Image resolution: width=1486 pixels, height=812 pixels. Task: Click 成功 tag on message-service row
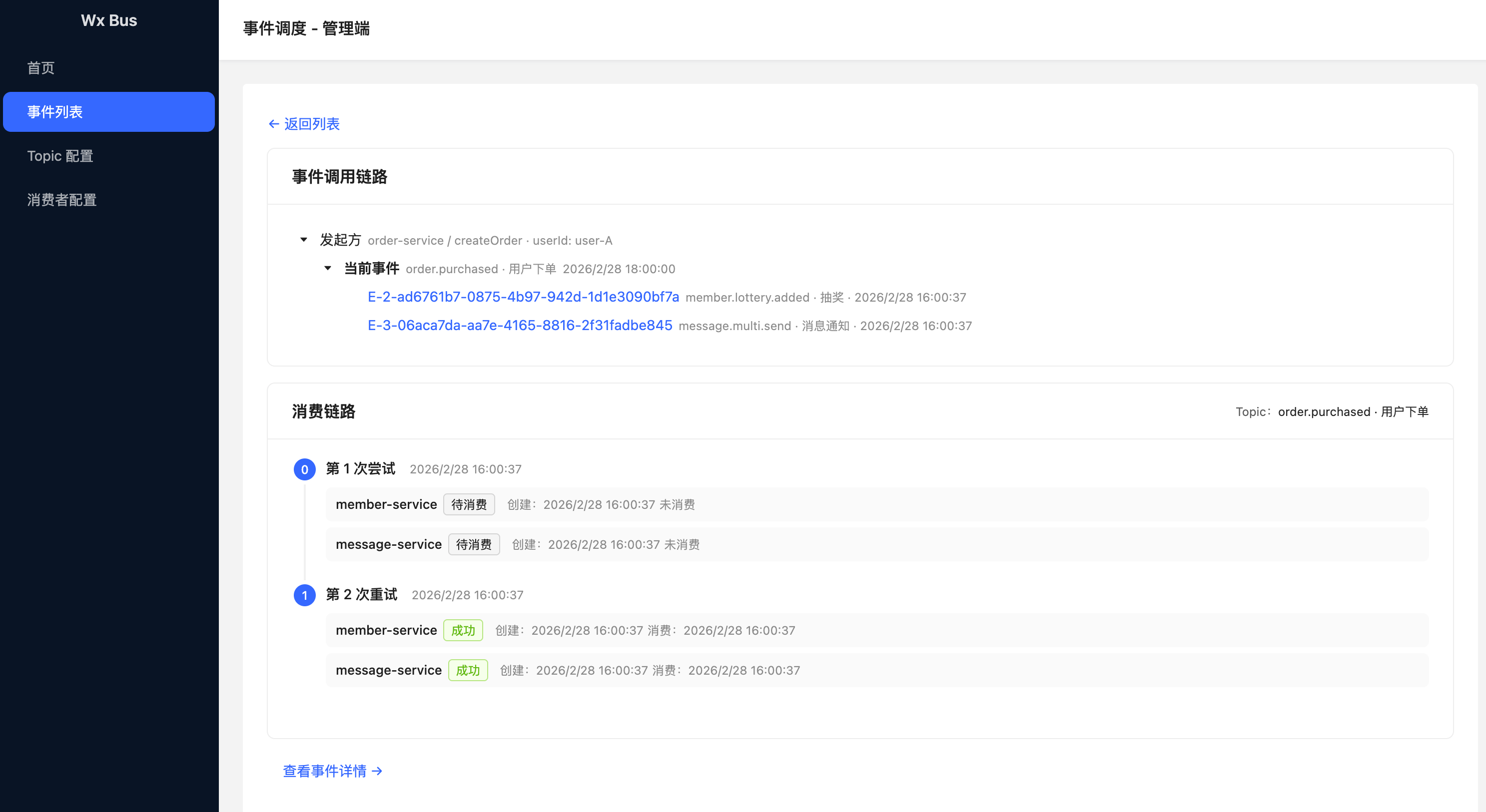[467, 670]
